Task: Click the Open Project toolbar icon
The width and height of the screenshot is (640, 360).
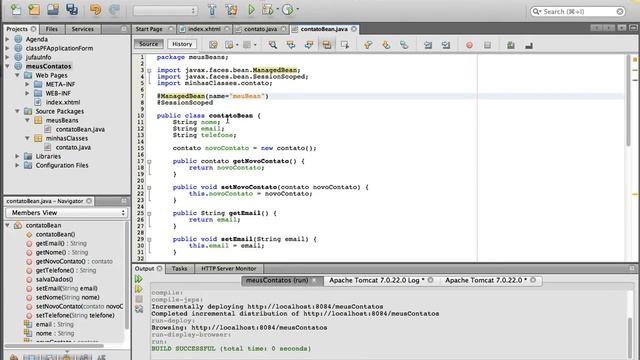Action: (53, 9)
